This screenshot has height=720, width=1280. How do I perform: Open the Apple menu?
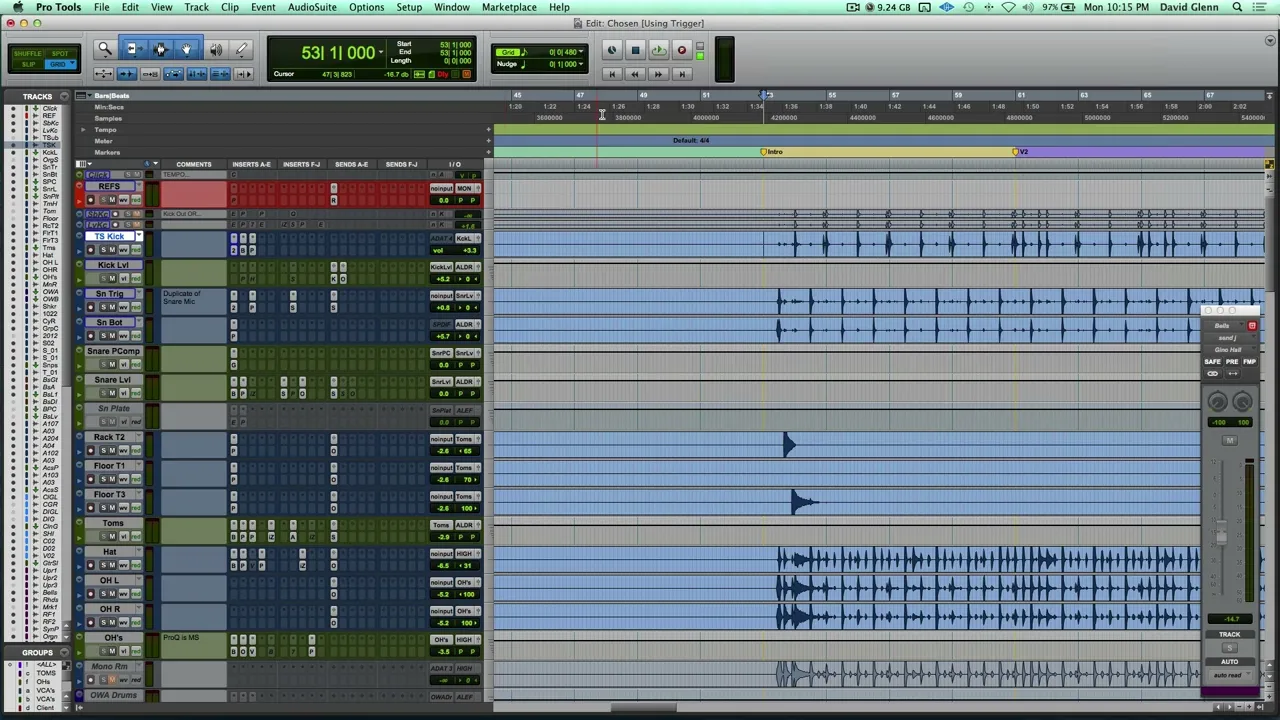[17, 7]
